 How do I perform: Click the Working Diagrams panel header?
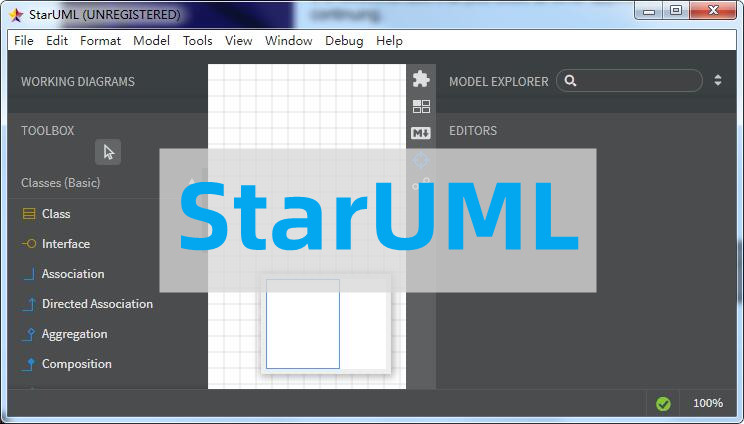click(x=78, y=81)
